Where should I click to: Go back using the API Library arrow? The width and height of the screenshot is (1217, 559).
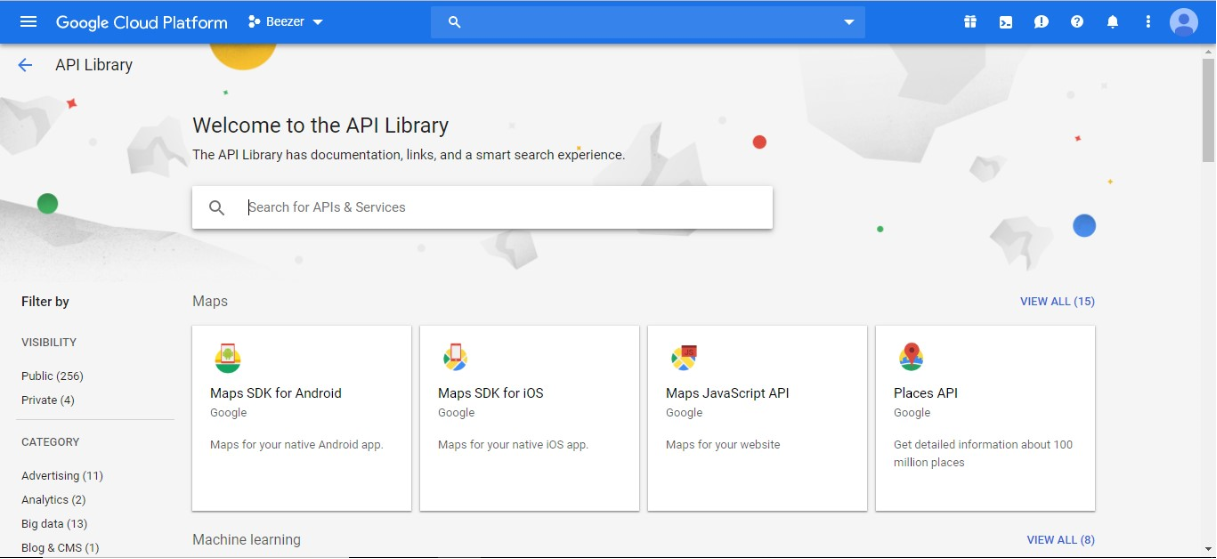(x=25, y=65)
